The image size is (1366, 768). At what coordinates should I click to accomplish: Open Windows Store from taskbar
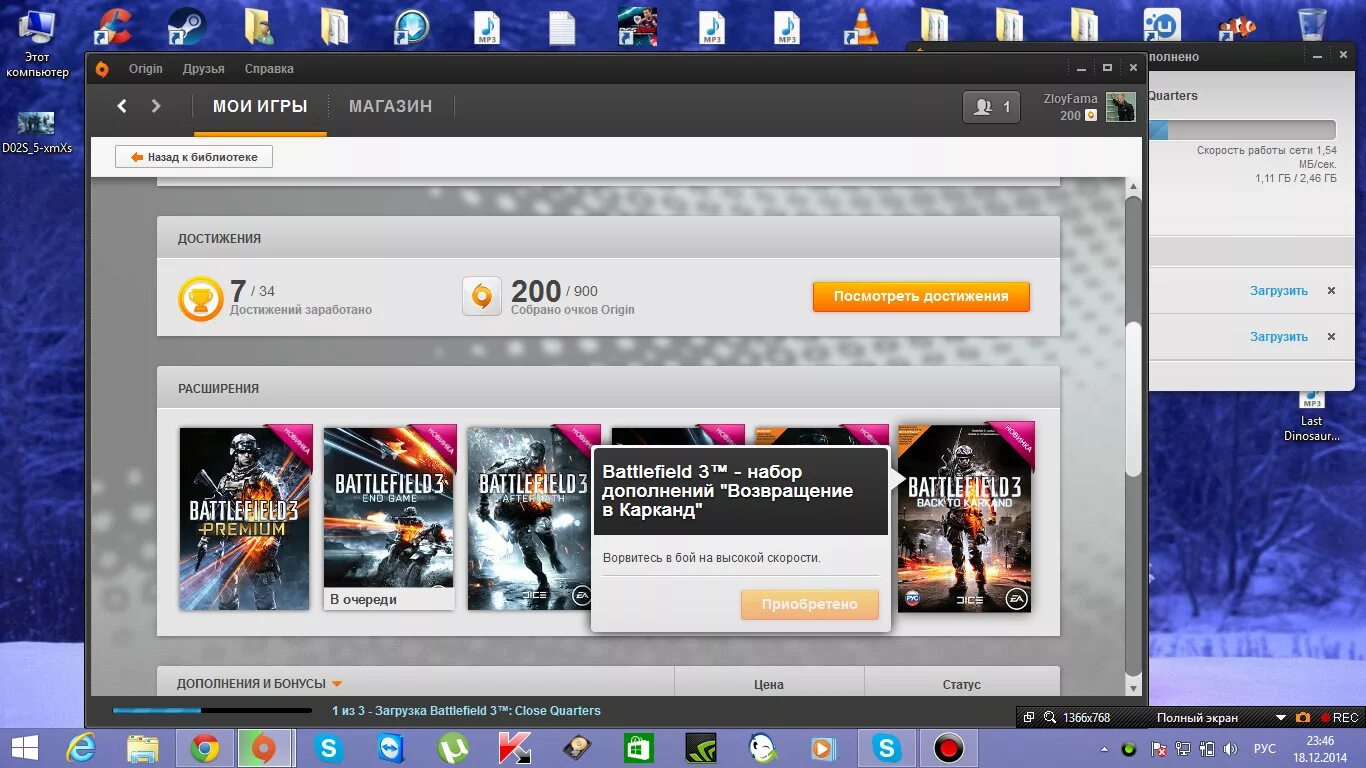639,748
